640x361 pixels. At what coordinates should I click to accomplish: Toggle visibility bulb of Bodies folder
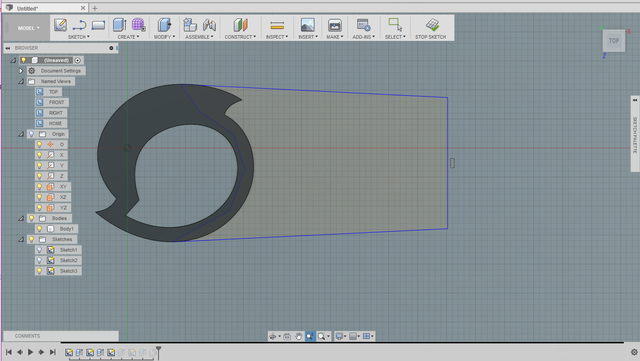pyautogui.click(x=31, y=218)
